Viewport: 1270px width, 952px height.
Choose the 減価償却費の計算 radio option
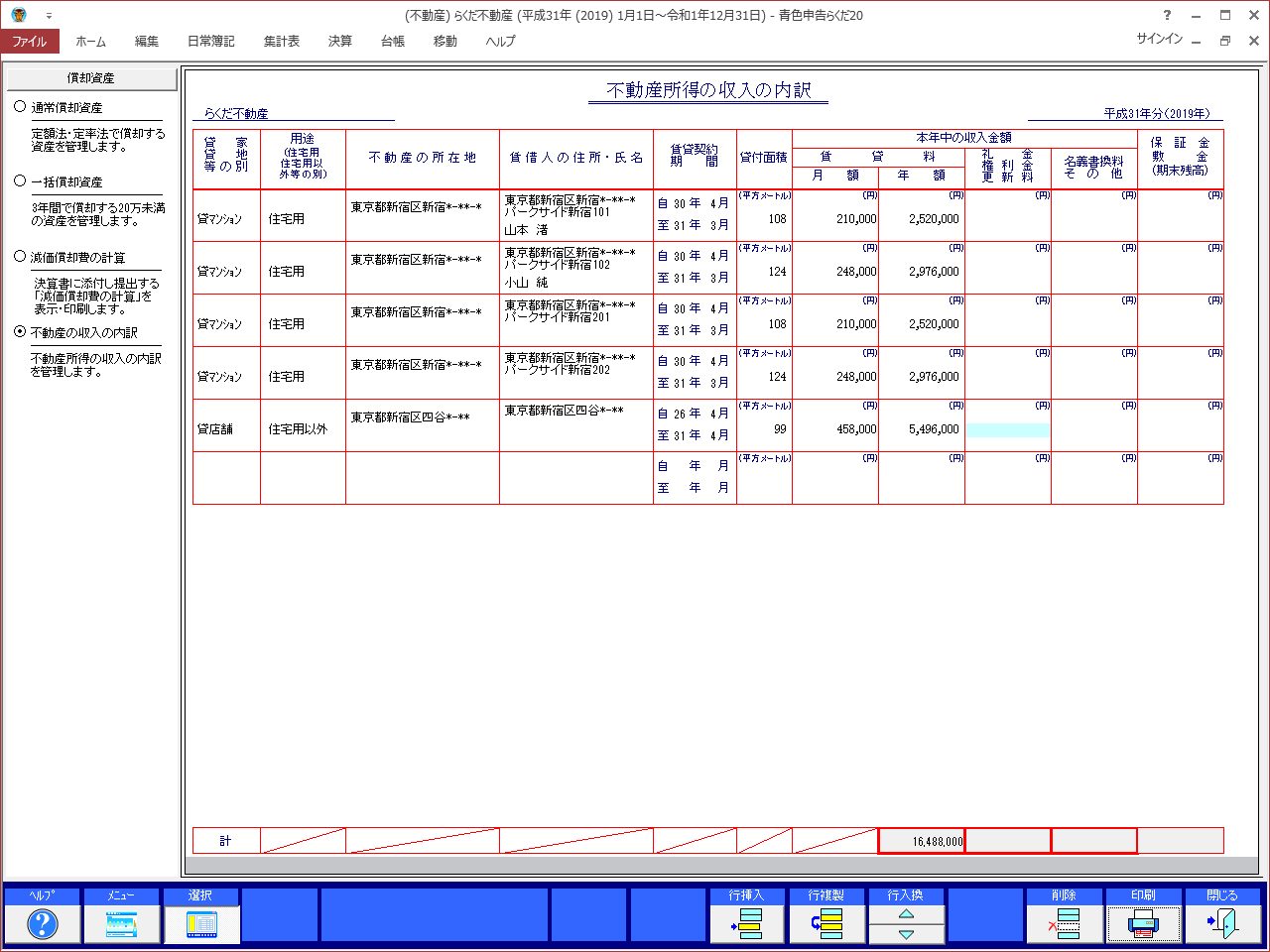click(20, 257)
